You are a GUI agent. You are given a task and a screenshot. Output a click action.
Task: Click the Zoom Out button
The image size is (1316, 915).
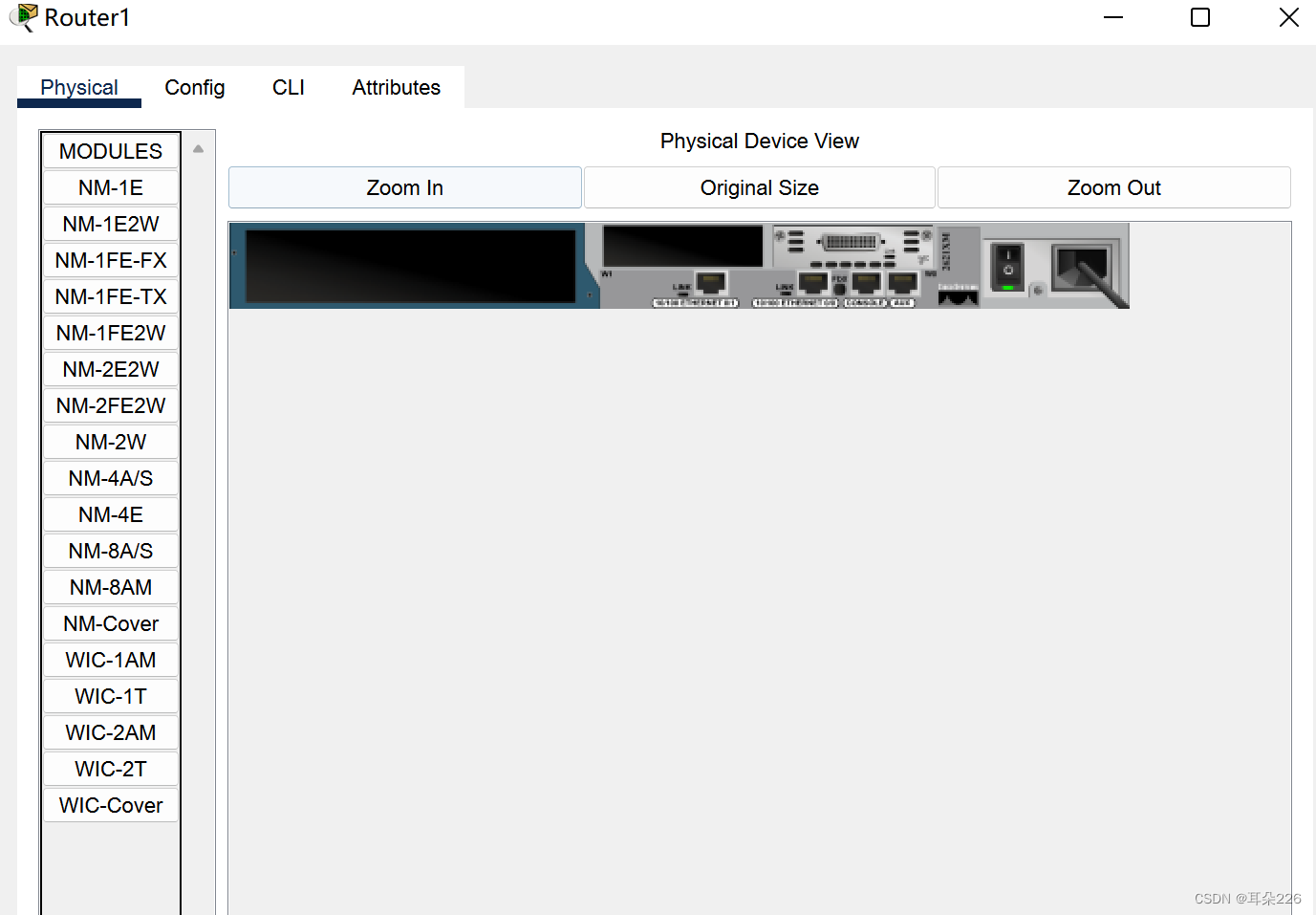[1114, 187]
